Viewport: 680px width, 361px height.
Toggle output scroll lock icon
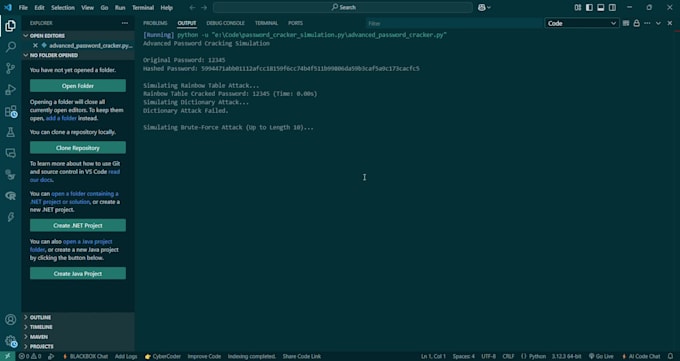636,23
